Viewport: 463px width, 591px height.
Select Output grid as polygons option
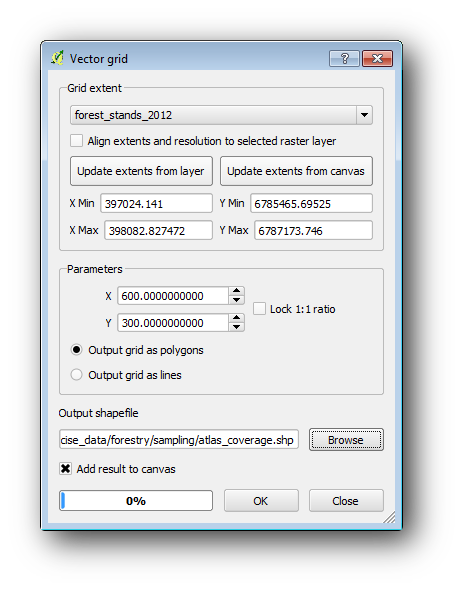click(77, 350)
